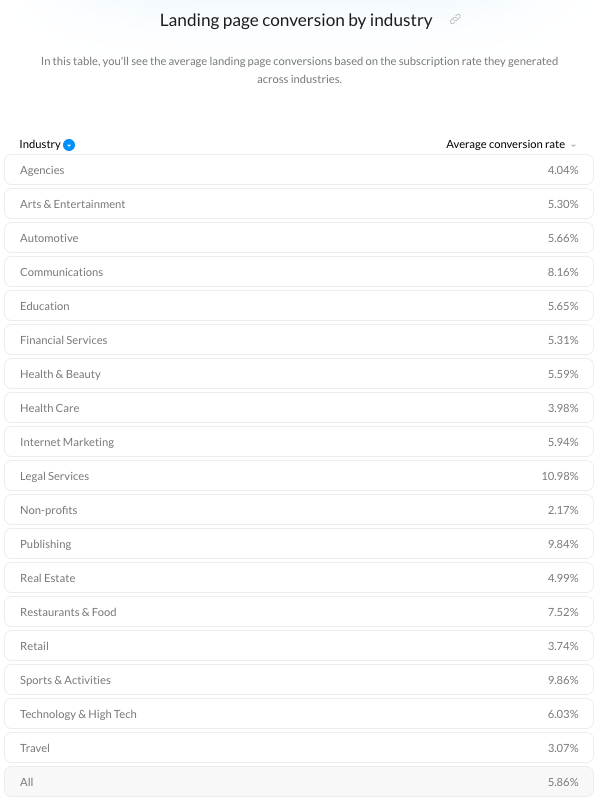Select the Non-profits row
The image size is (599, 804).
(x=299, y=510)
